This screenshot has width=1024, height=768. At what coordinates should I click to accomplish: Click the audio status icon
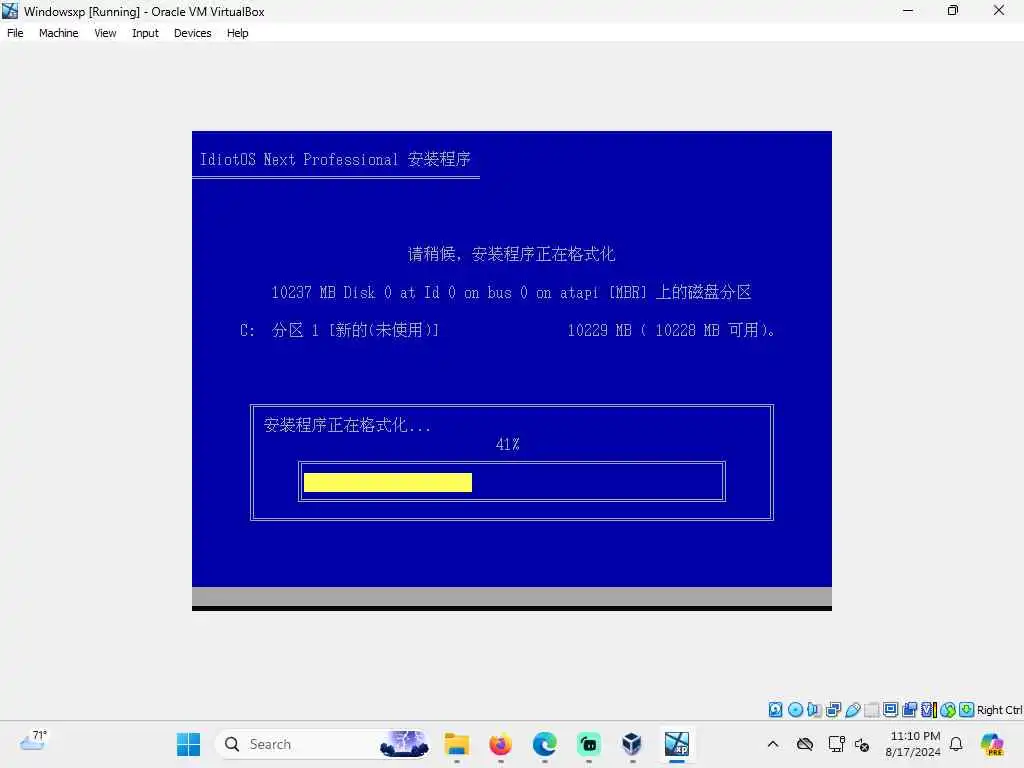pos(814,709)
